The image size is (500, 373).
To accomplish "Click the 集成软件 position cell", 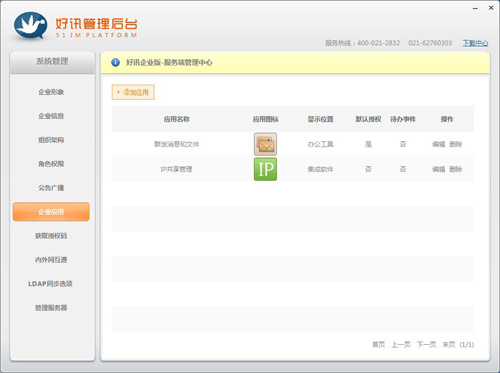I will [x=320, y=169].
